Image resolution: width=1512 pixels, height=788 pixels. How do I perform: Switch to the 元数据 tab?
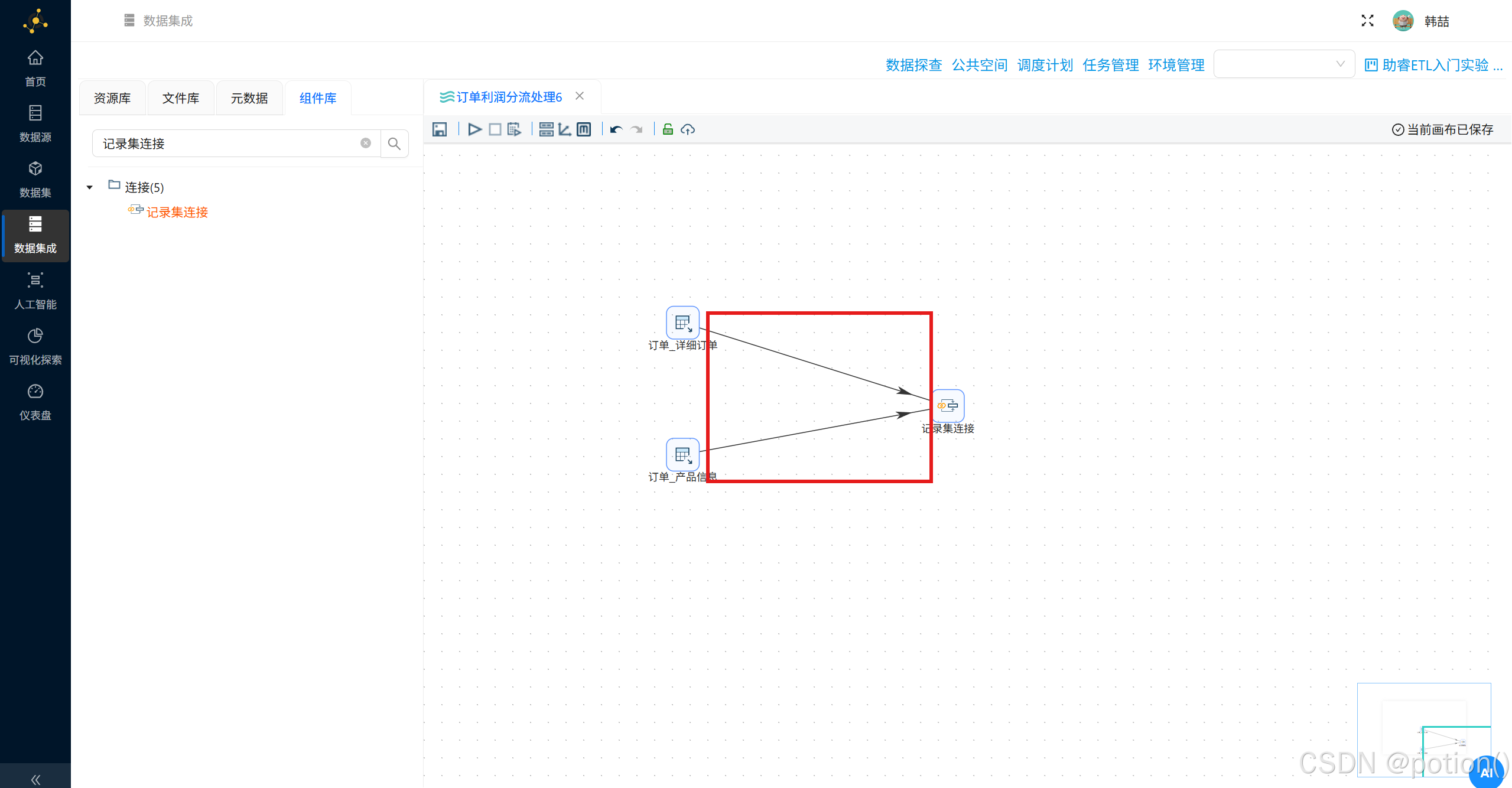[x=249, y=98]
